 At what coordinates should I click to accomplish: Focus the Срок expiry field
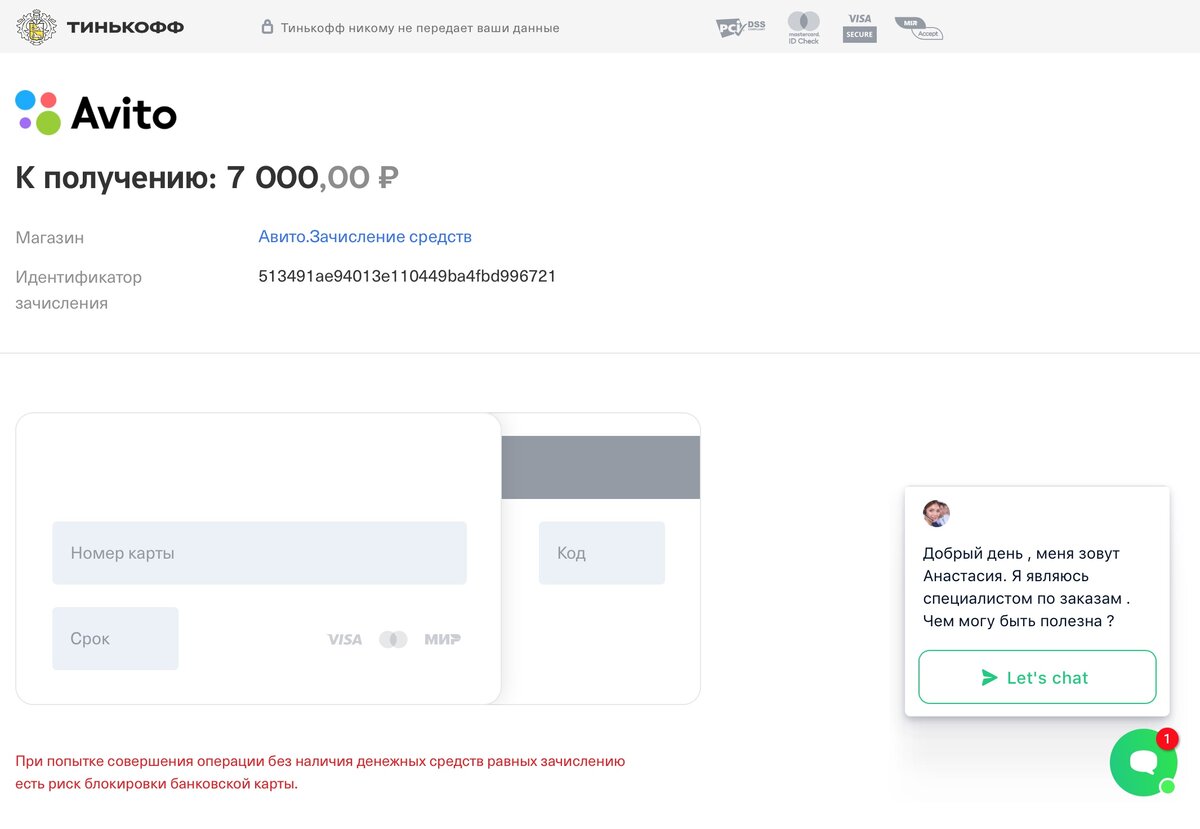(115, 639)
